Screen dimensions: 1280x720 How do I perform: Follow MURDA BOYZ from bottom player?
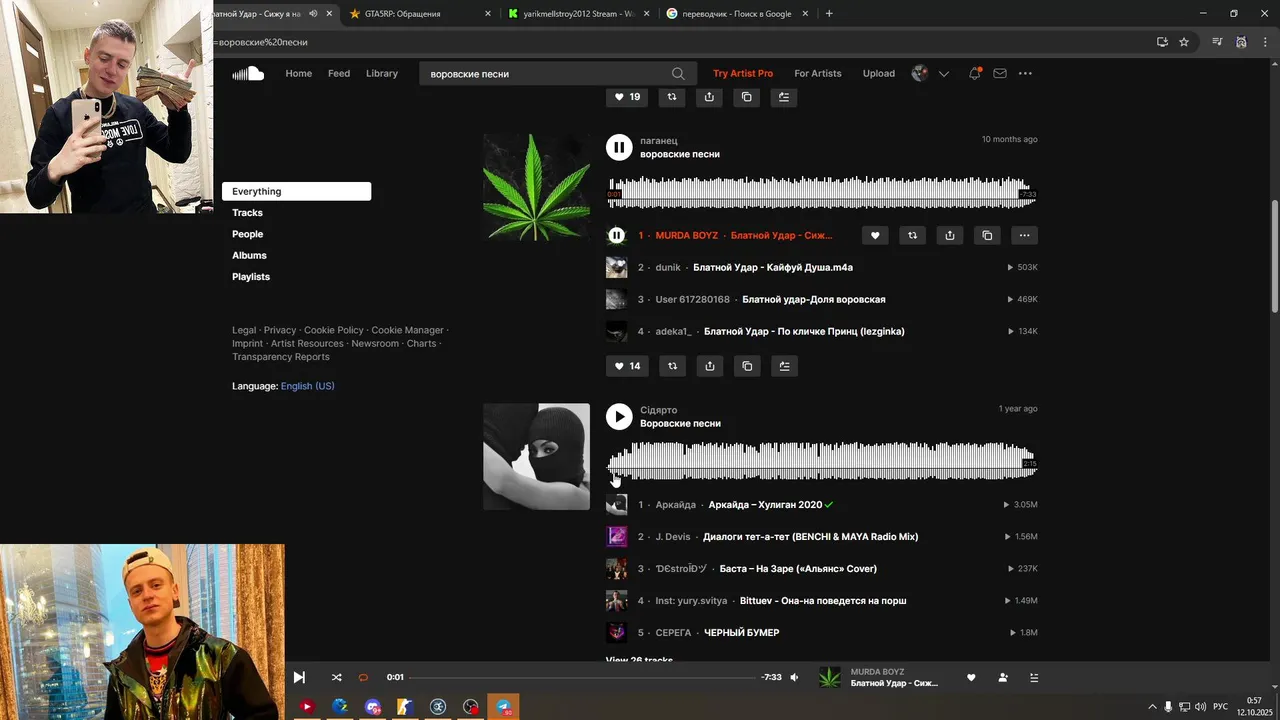pos(1003,677)
